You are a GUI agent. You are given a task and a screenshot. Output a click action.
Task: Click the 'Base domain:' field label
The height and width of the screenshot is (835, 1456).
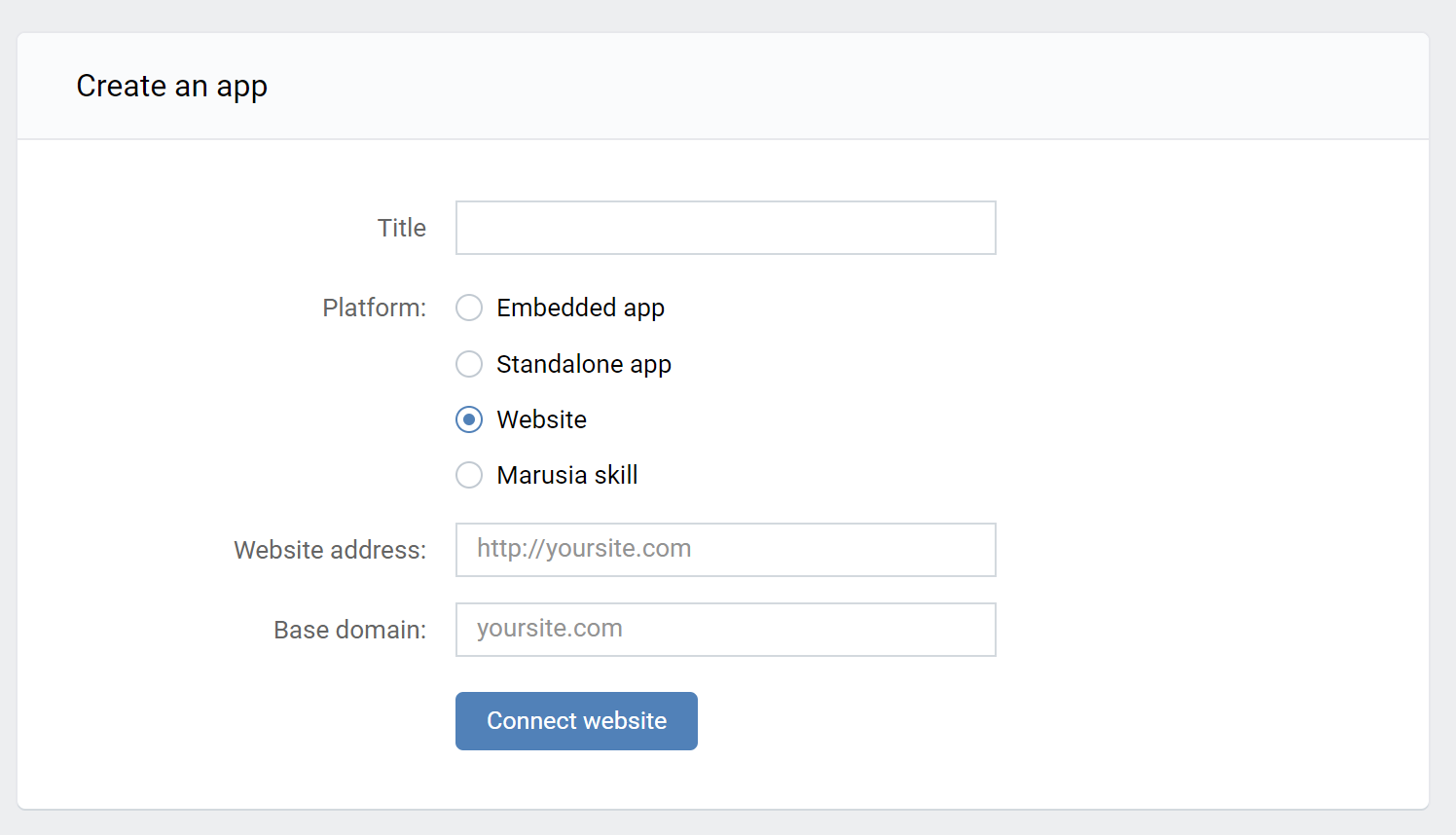(x=349, y=630)
